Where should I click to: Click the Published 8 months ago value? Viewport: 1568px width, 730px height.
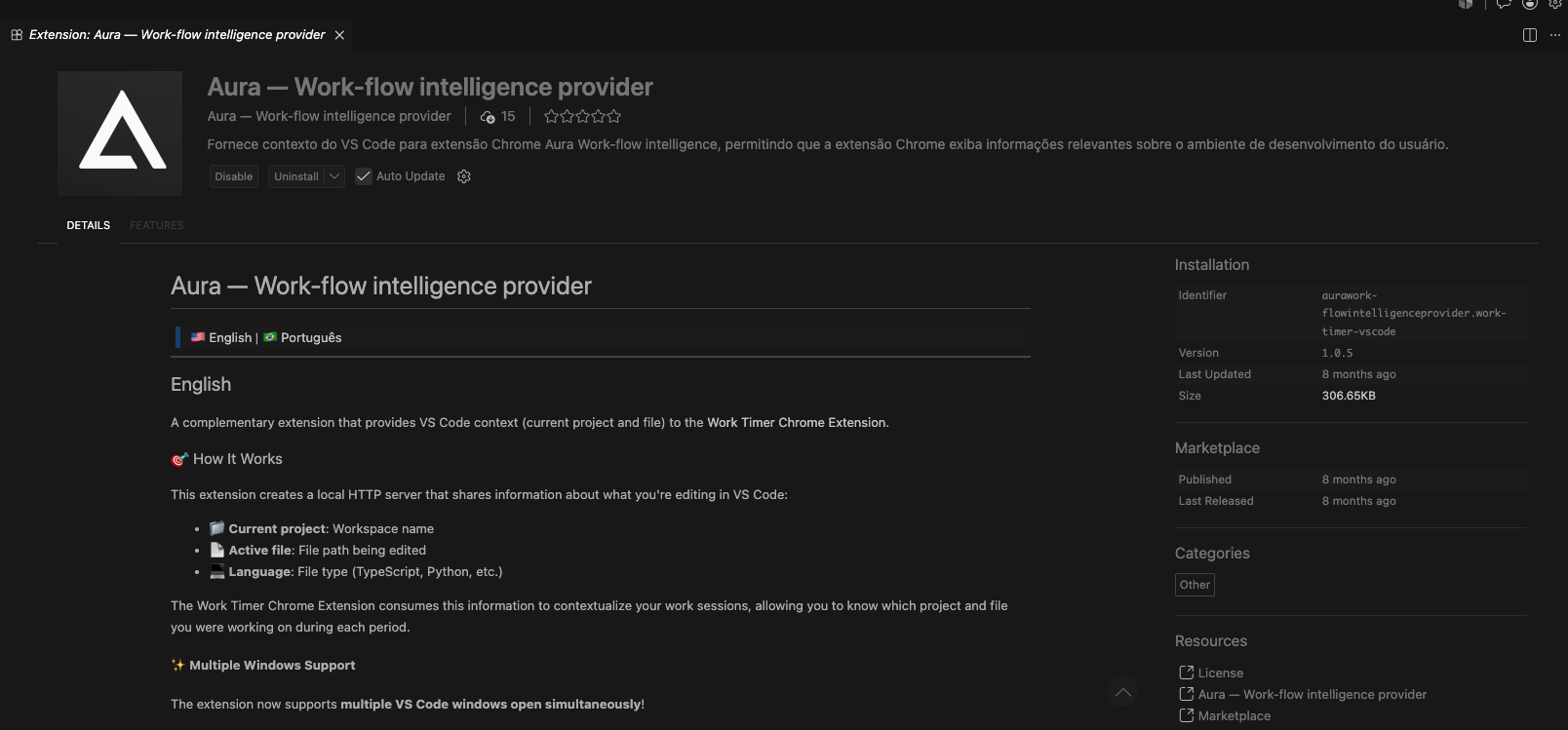(x=1358, y=480)
